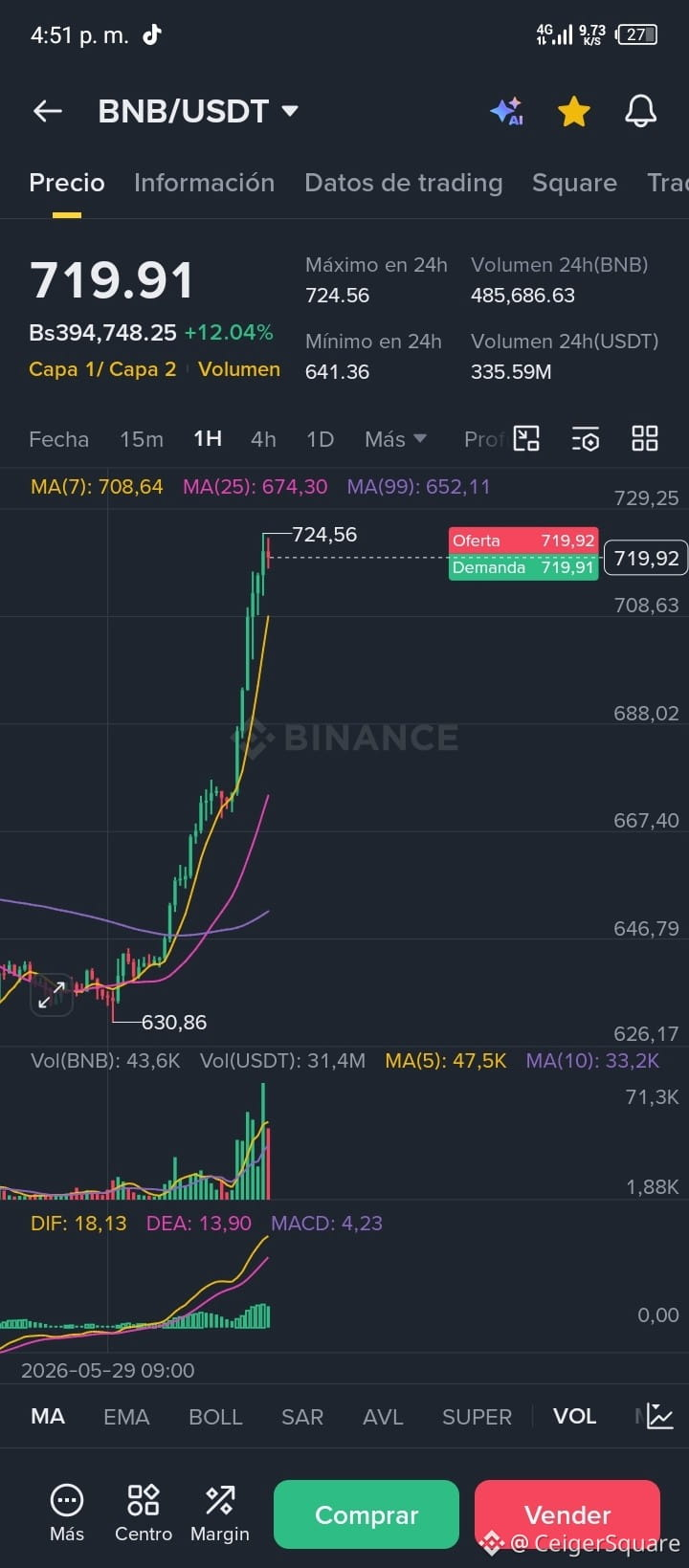Tap the MA(25): 674,30 indicator value
The height and width of the screenshot is (1568, 689).
pos(255,487)
